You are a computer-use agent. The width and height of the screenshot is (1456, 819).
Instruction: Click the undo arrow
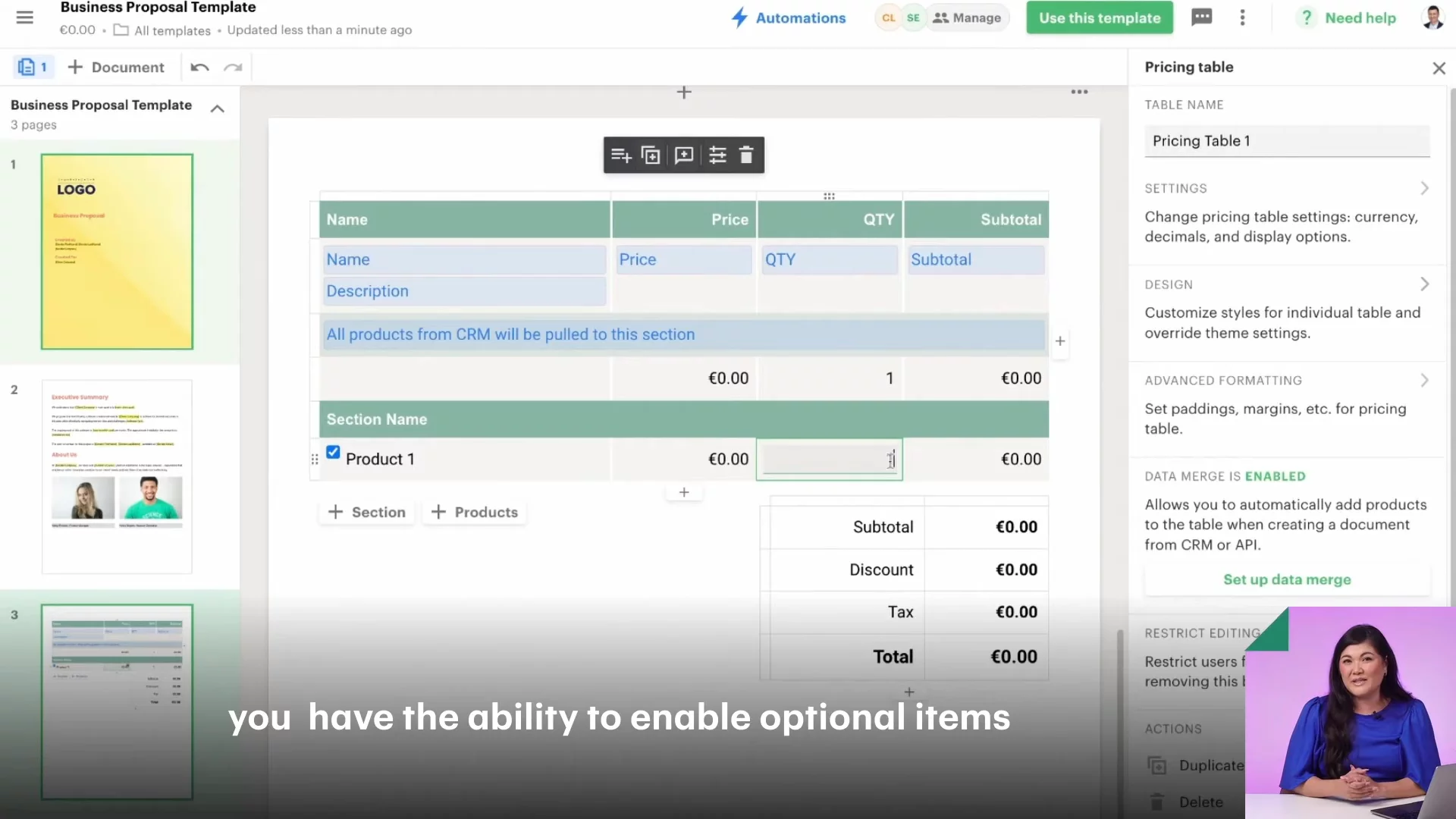pyautogui.click(x=199, y=67)
